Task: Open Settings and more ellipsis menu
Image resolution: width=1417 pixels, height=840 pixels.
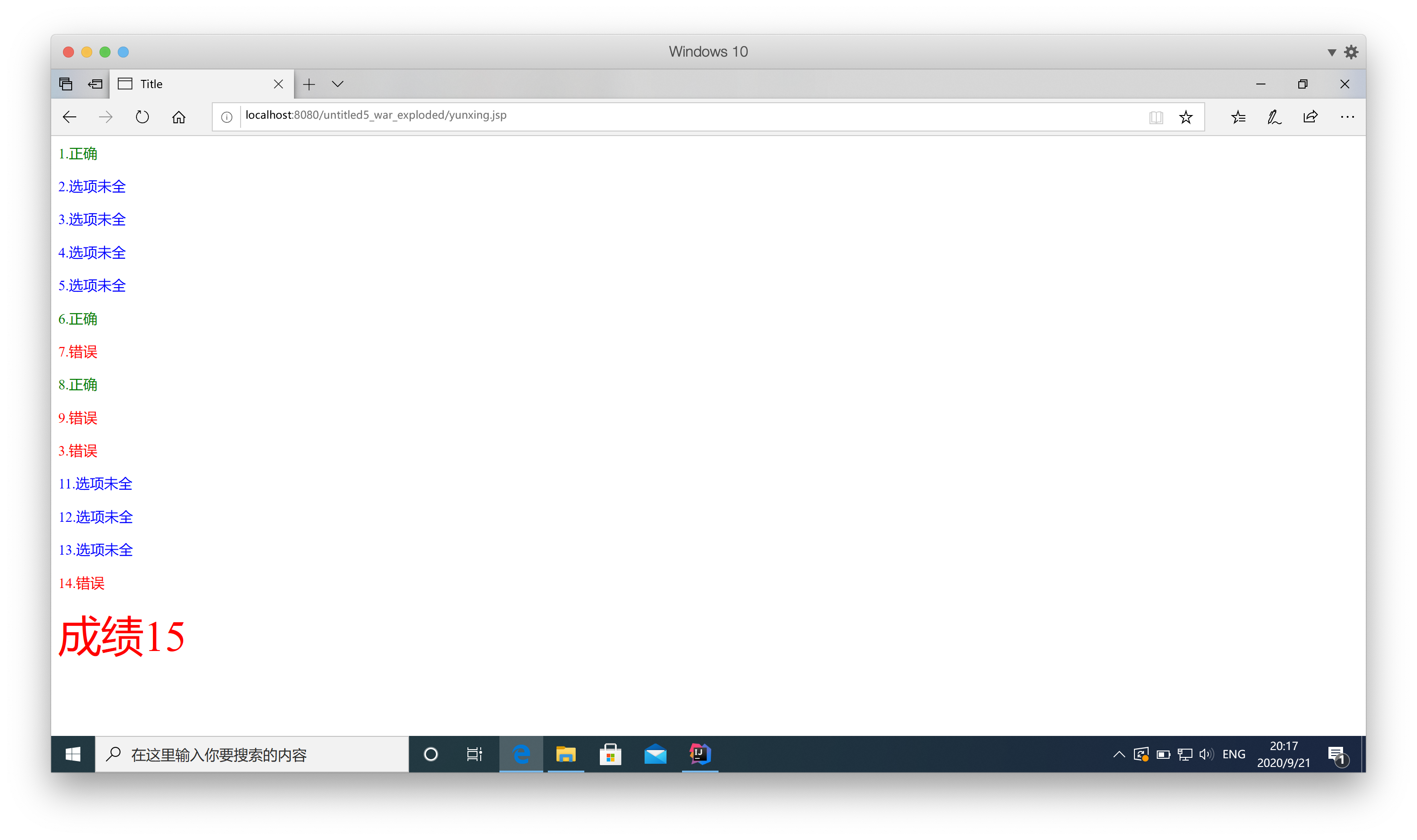Action: 1347,117
